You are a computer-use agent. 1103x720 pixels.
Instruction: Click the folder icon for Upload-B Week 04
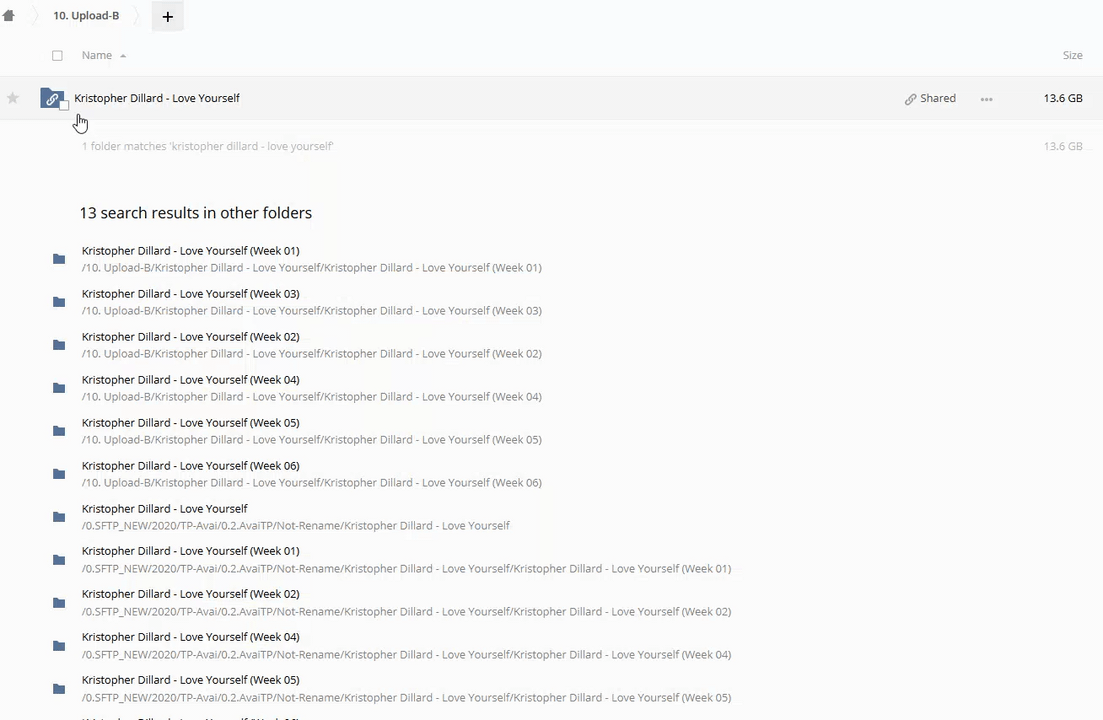[59, 388]
